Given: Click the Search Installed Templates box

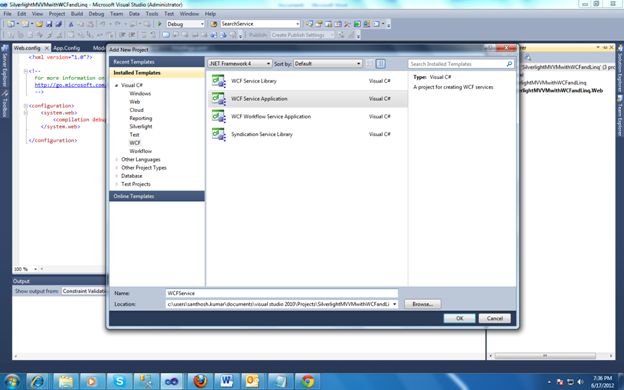Looking at the screenshot, I should tap(461, 64).
